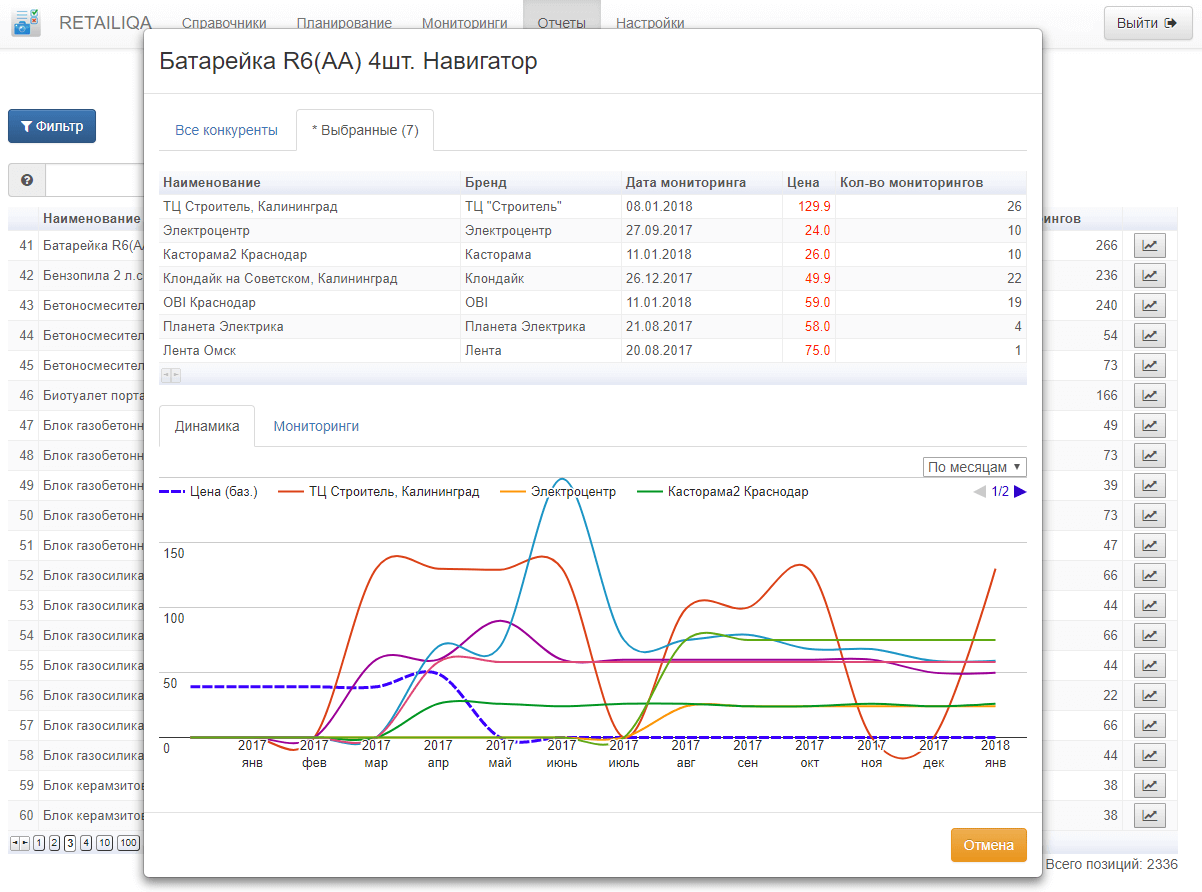
Task: Open the По месяцам period dropdown
Action: (975, 467)
